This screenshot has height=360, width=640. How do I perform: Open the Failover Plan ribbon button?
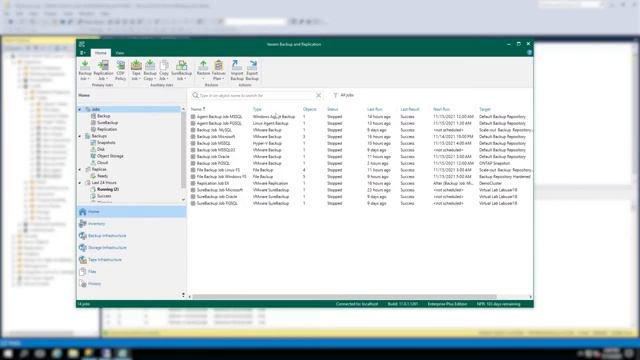click(x=219, y=70)
